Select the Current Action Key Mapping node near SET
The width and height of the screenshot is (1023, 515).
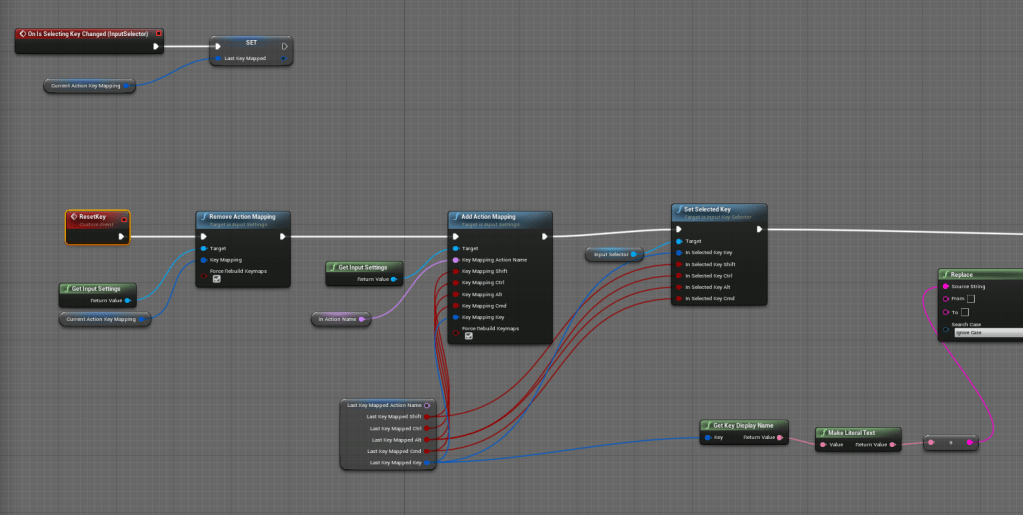(x=89, y=86)
